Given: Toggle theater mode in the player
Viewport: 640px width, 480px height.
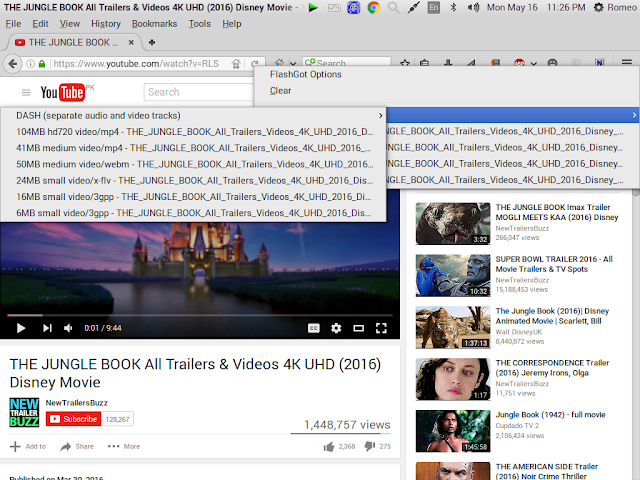Looking at the screenshot, I should tap(358, 328).
